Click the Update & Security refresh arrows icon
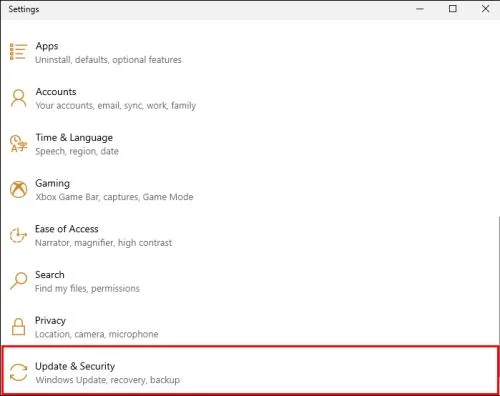500x396 pixels. (x=18, y=372)
